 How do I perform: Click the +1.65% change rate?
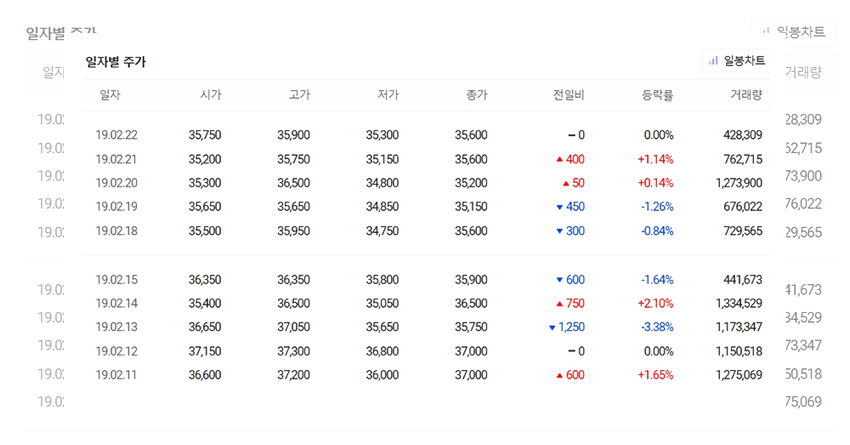(655, 375)
